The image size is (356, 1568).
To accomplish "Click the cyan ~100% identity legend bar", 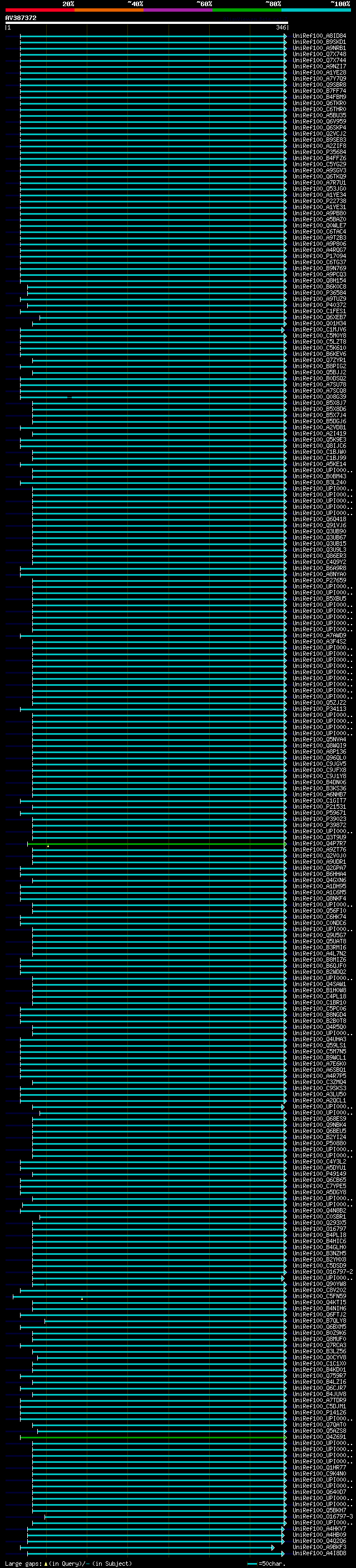I will click(x=316, y=11).
